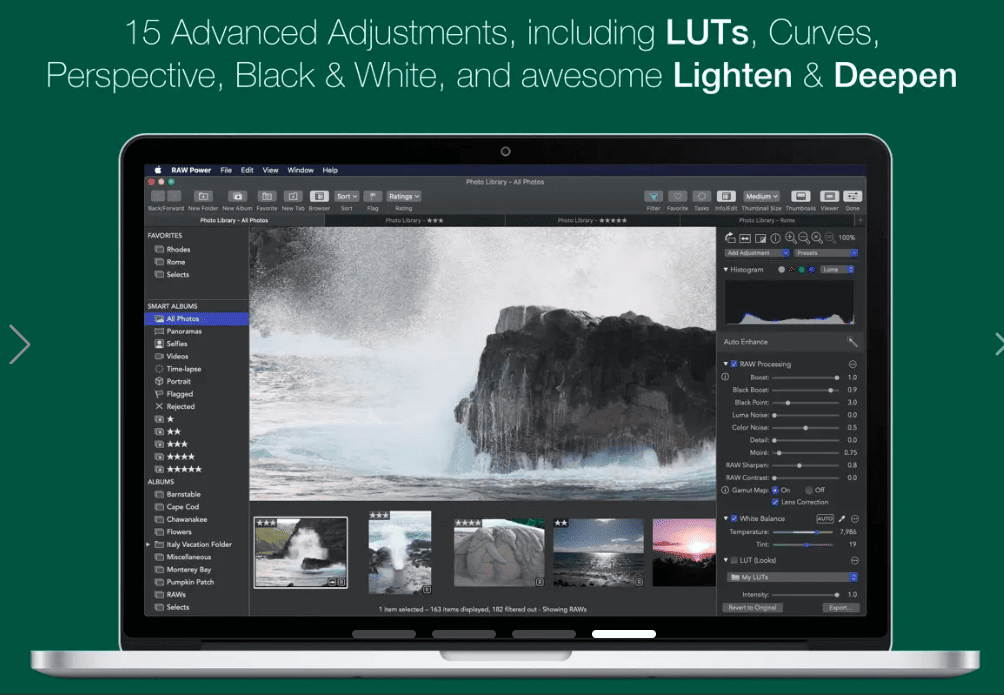Switch to Viewer icon in toolbar
1004x695 pixels.
[x=829, y=196]
